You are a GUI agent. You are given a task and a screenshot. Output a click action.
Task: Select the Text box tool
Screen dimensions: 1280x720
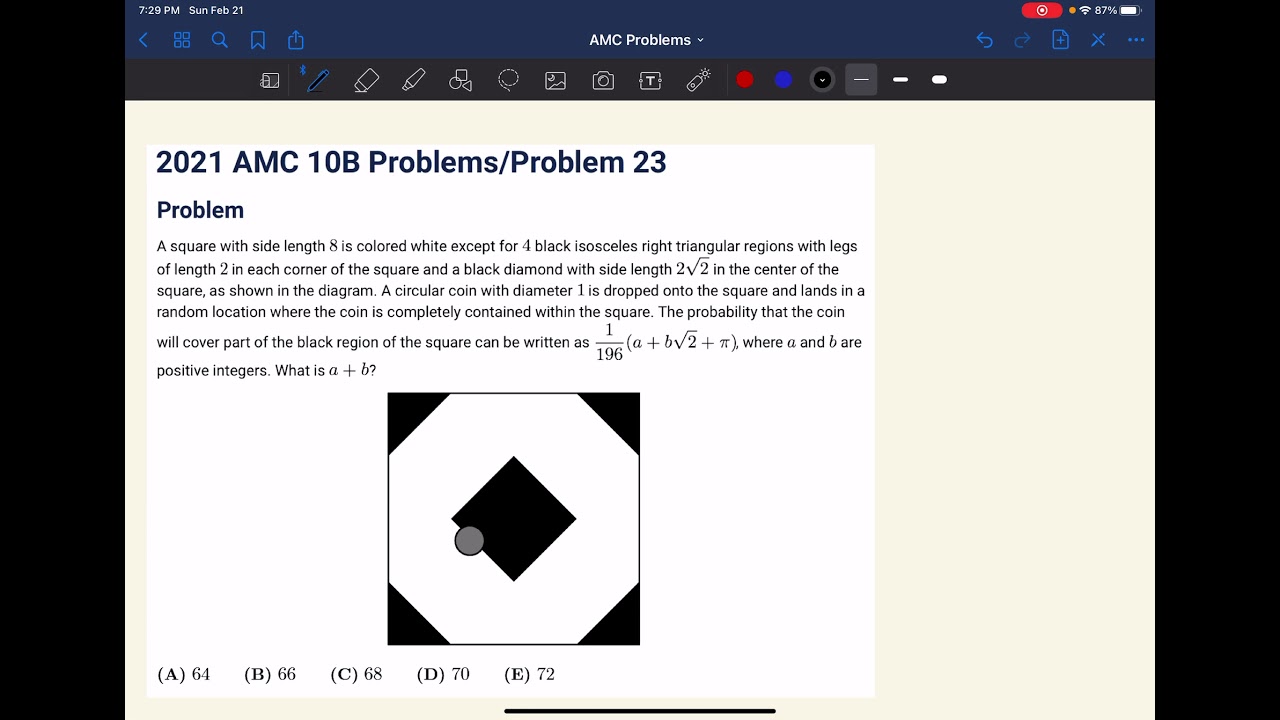tap(651, 81)
